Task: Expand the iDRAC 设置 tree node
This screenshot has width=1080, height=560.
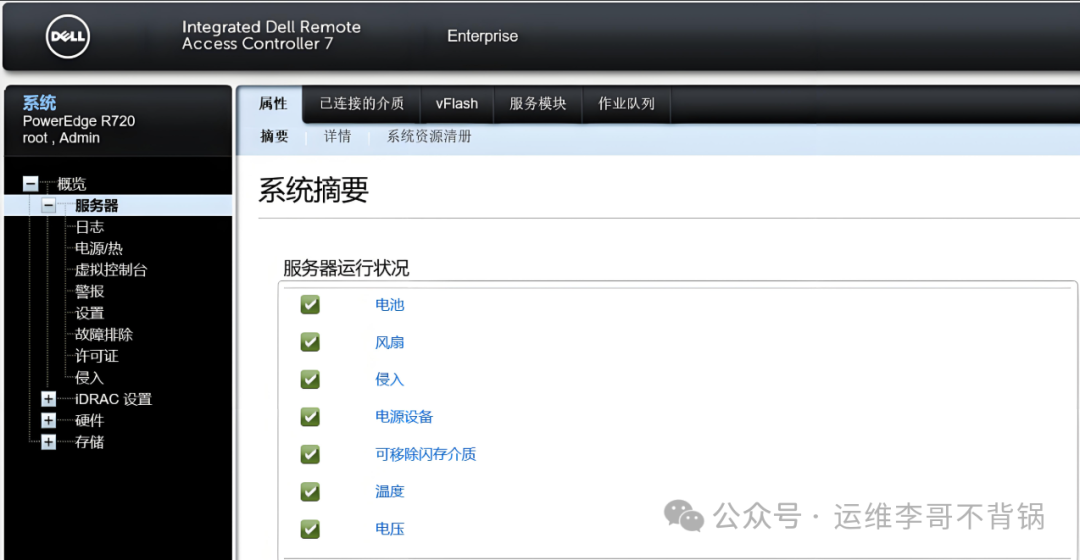Action: tap(48, 399)
